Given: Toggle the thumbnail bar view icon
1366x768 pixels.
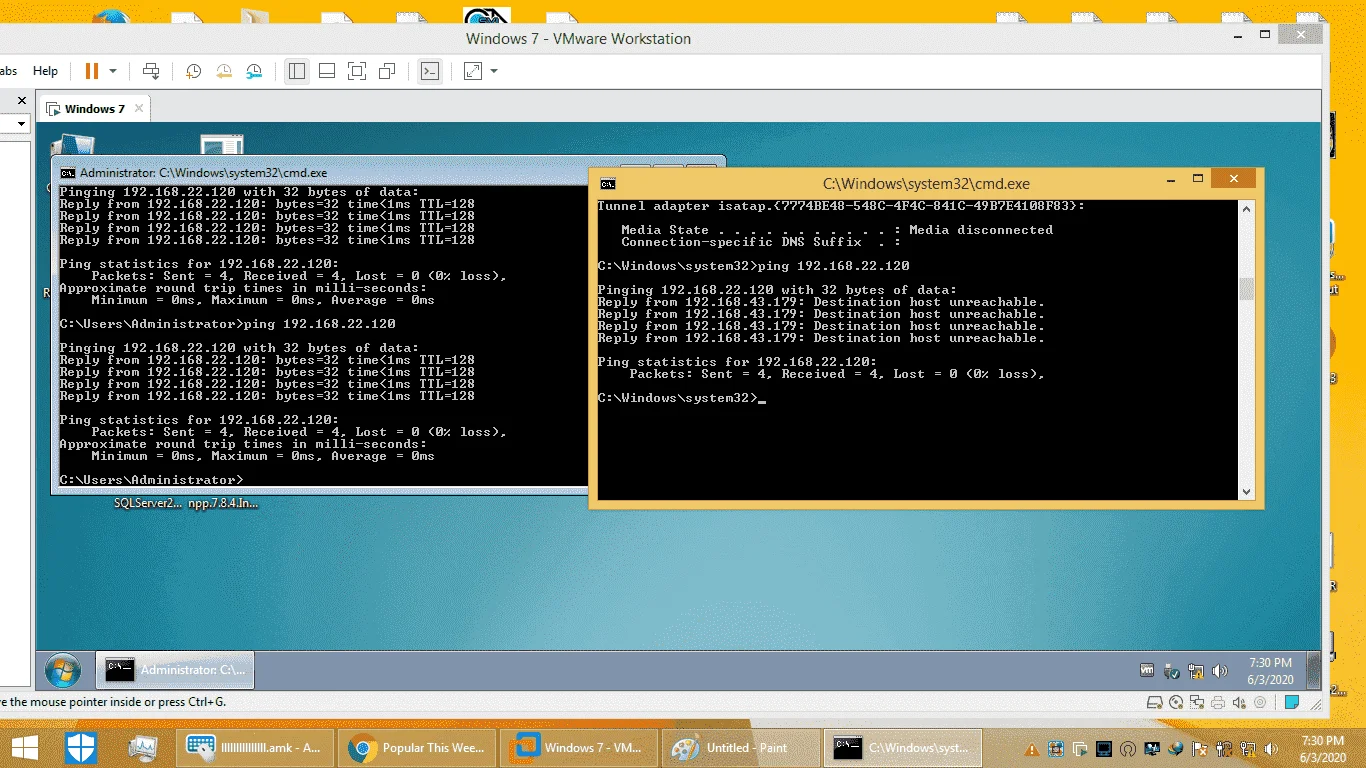Looking at the screenshot, I should [327, 71].
